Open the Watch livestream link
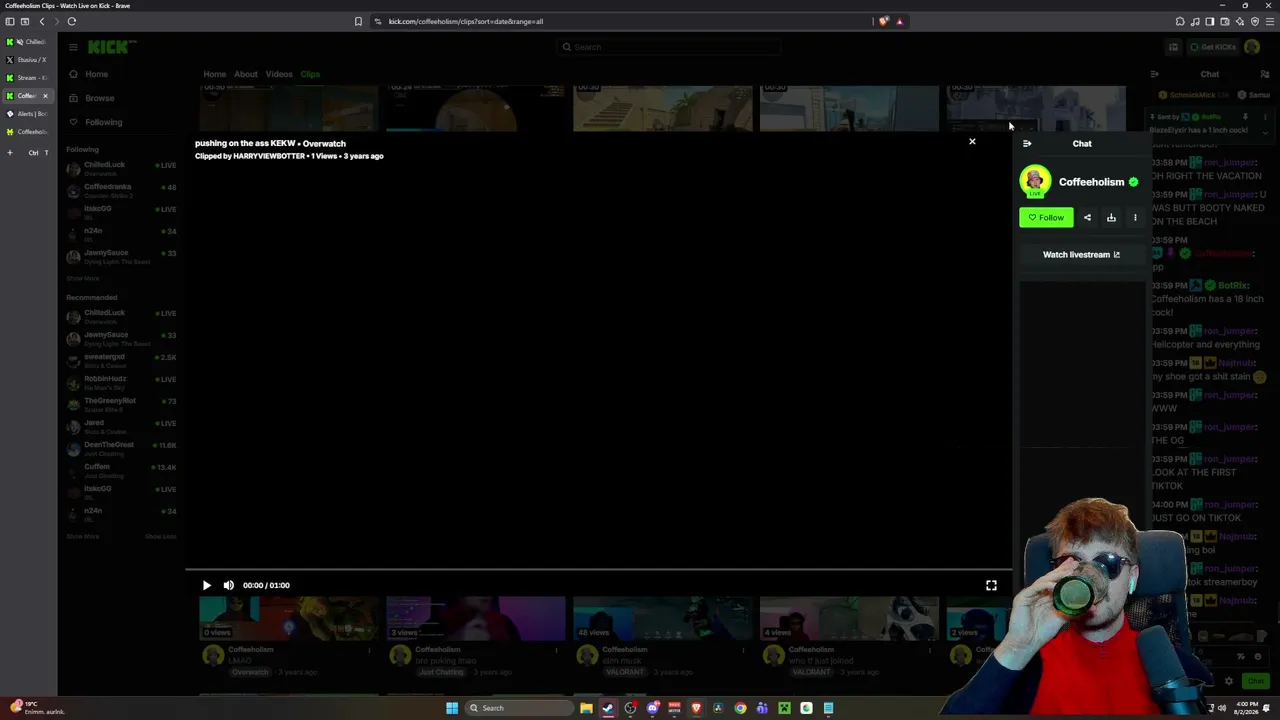The height and width of the screenshot is (720, 1280). pos(1081,255)
